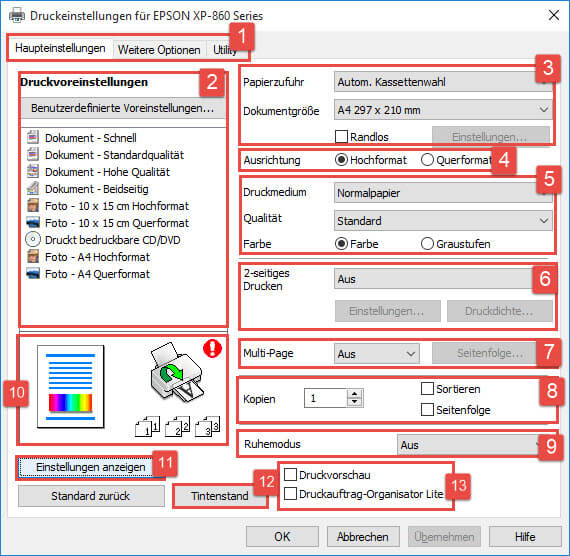Click the Druckdichte... button

click(499, 311)
